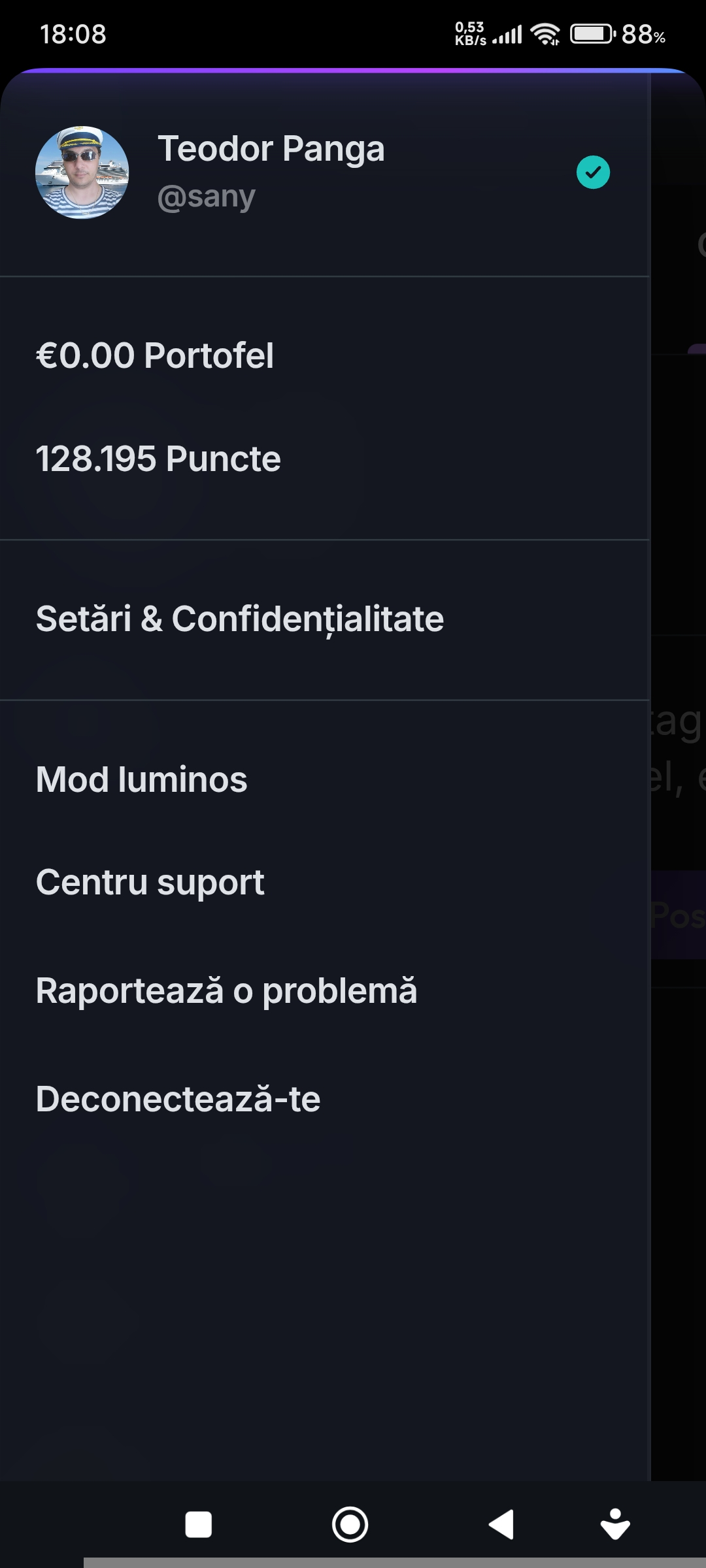The image size is (706, 1568).
Task: Tap dimmed area to close drawer
Action: [x=679, y=1176]
